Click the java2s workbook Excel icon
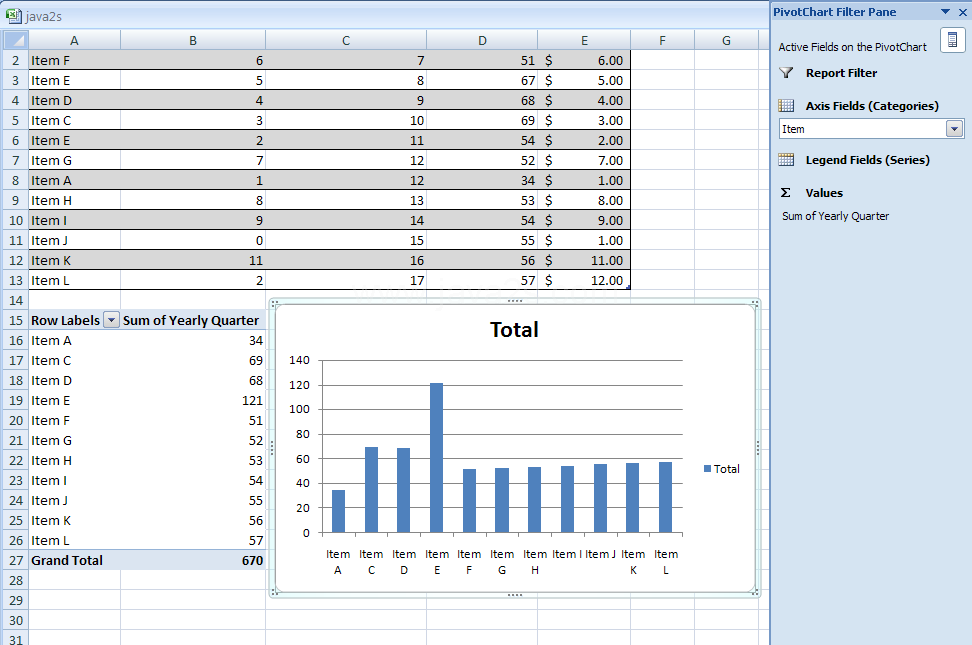This screenshot has height=645, width=972. click(14, 16)
